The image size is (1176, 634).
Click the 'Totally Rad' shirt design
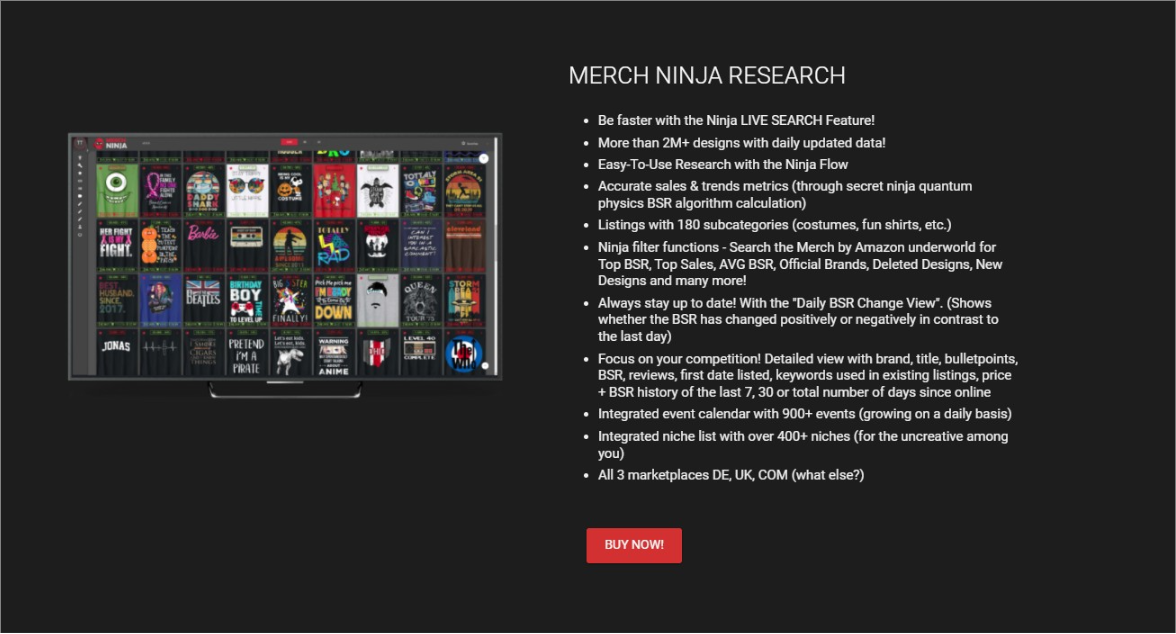coord(333,245)
